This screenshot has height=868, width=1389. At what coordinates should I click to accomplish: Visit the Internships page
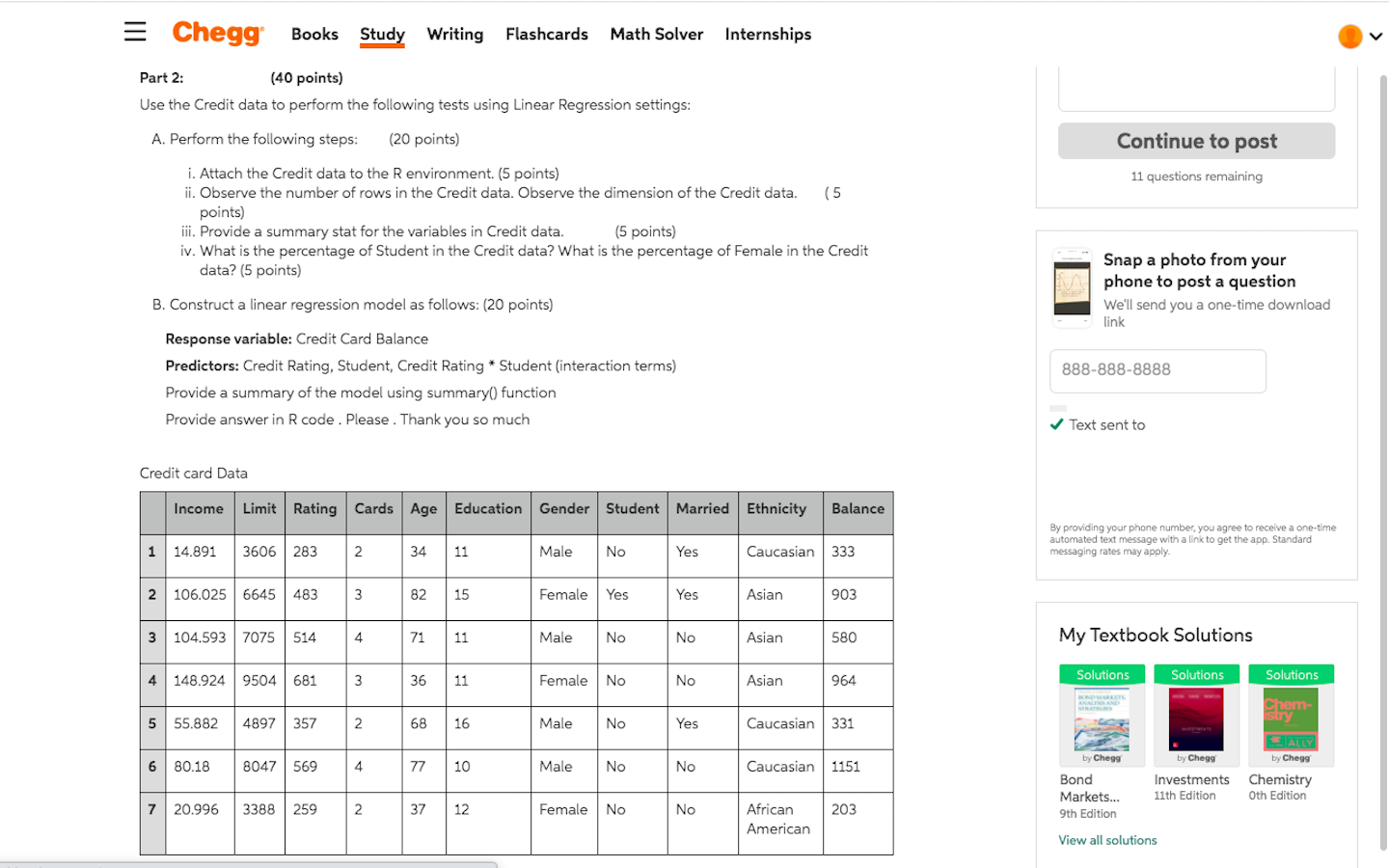click(768, 34)
